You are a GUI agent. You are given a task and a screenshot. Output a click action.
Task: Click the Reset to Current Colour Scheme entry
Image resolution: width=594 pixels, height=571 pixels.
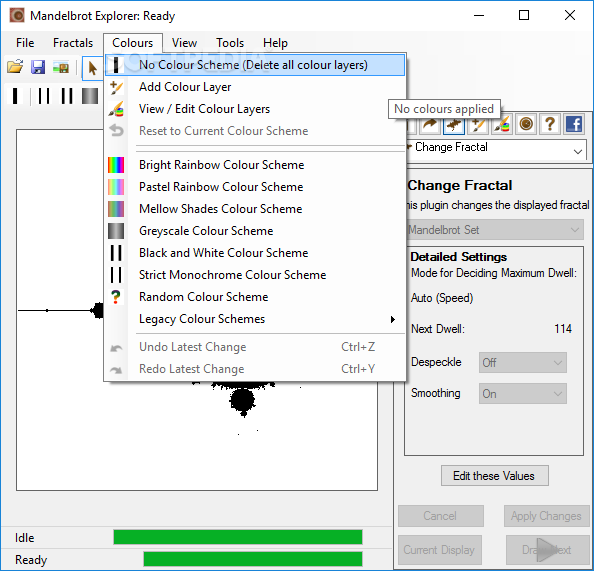coord(255,131)
